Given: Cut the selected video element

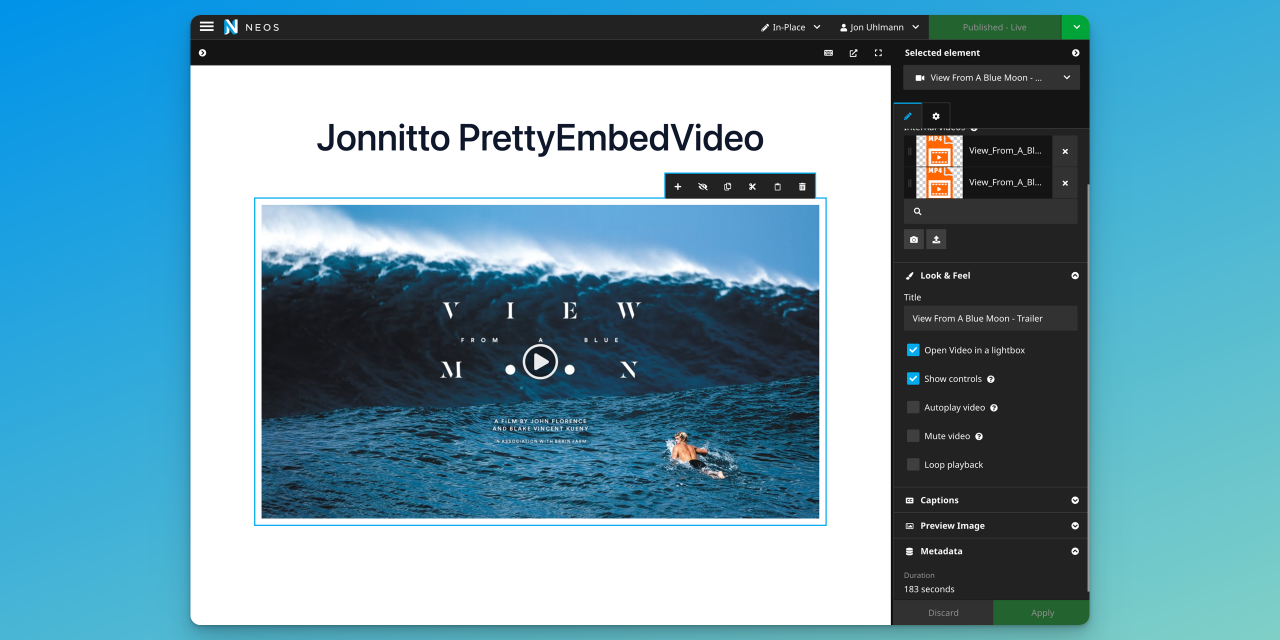Looking at the screenshot, I should coord(752,186).
